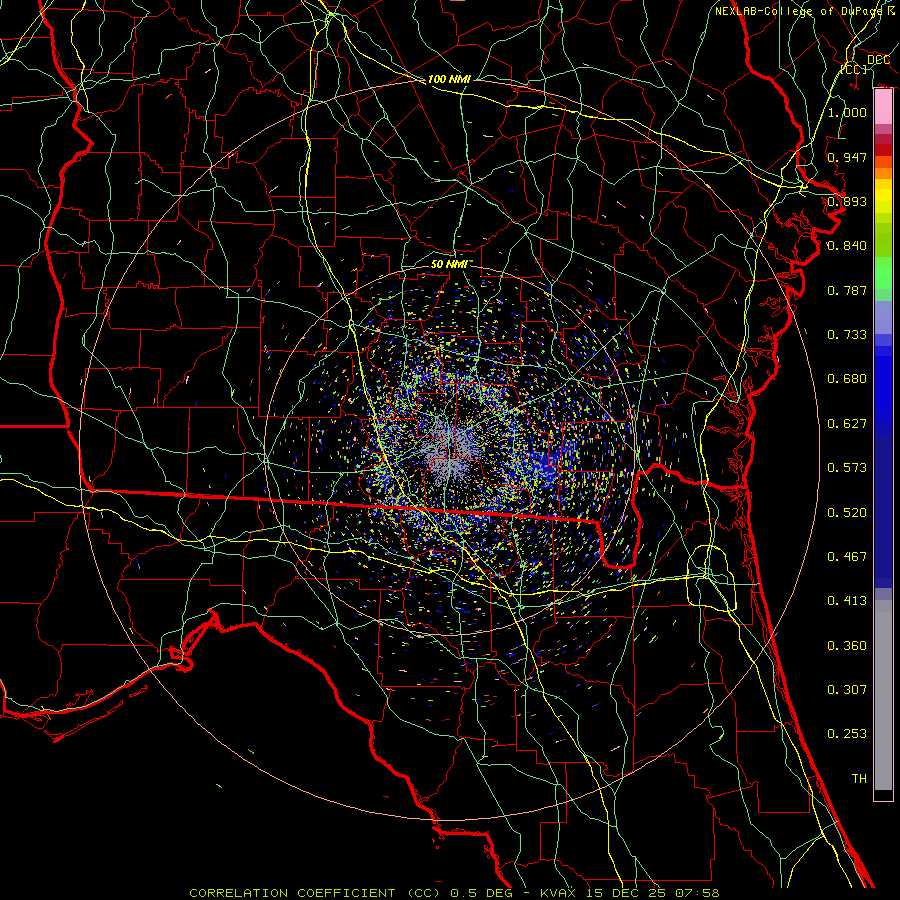The width and height of the screenshot is (900, 900).
Task: Click the 0.840 legend value
Action: 847,246
